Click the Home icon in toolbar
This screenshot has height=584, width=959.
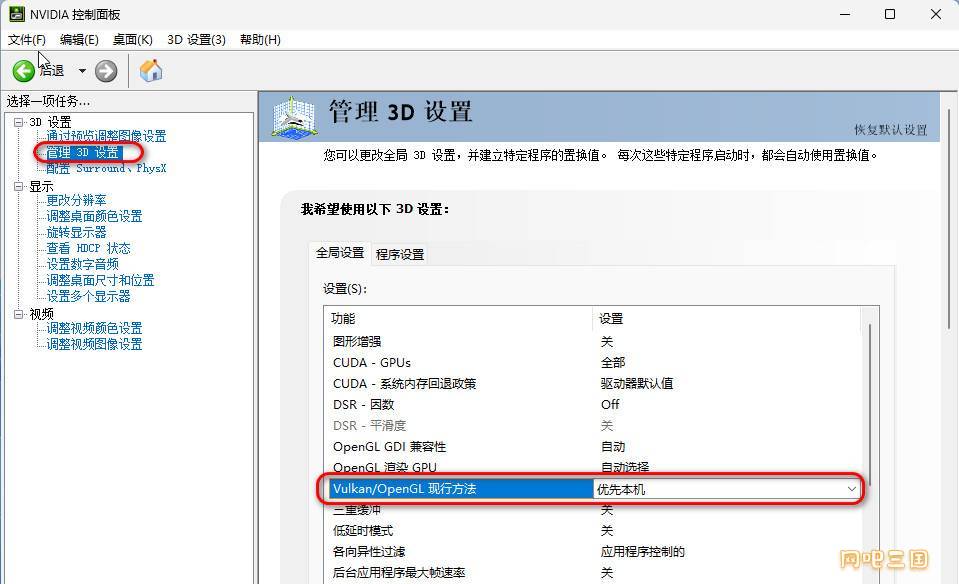[x=151, y=71]
